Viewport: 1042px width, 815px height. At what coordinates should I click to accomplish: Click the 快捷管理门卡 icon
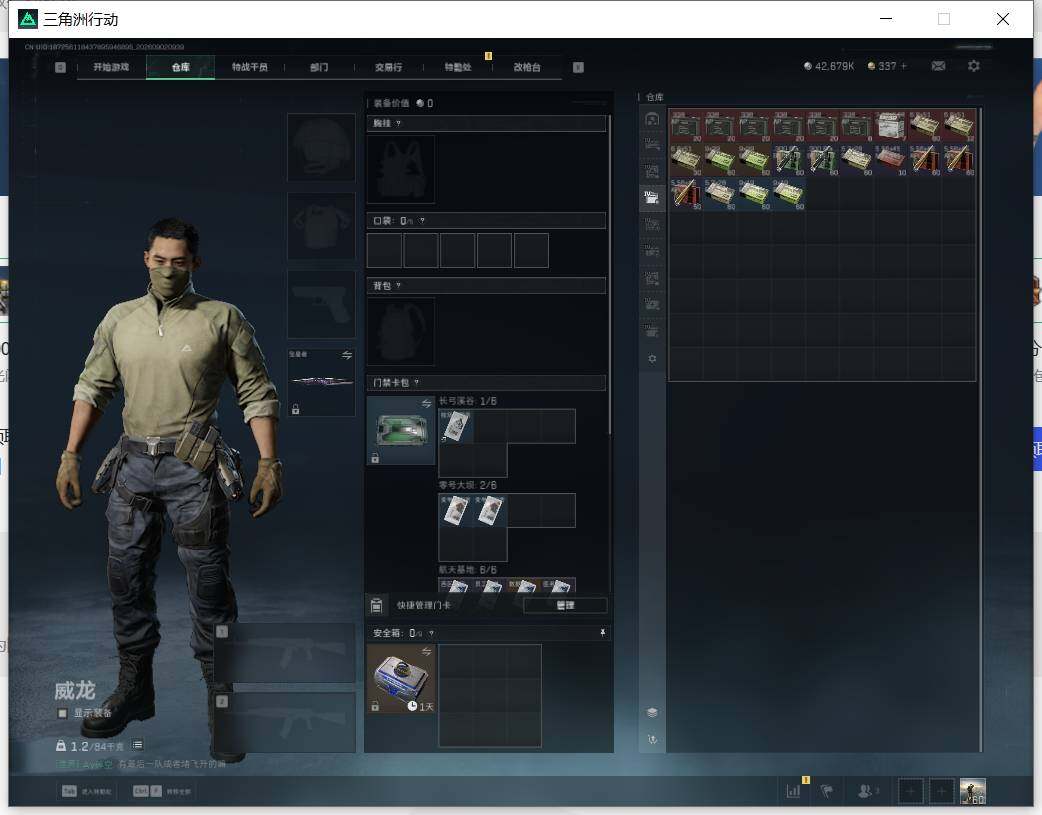(x=376, y=605)
